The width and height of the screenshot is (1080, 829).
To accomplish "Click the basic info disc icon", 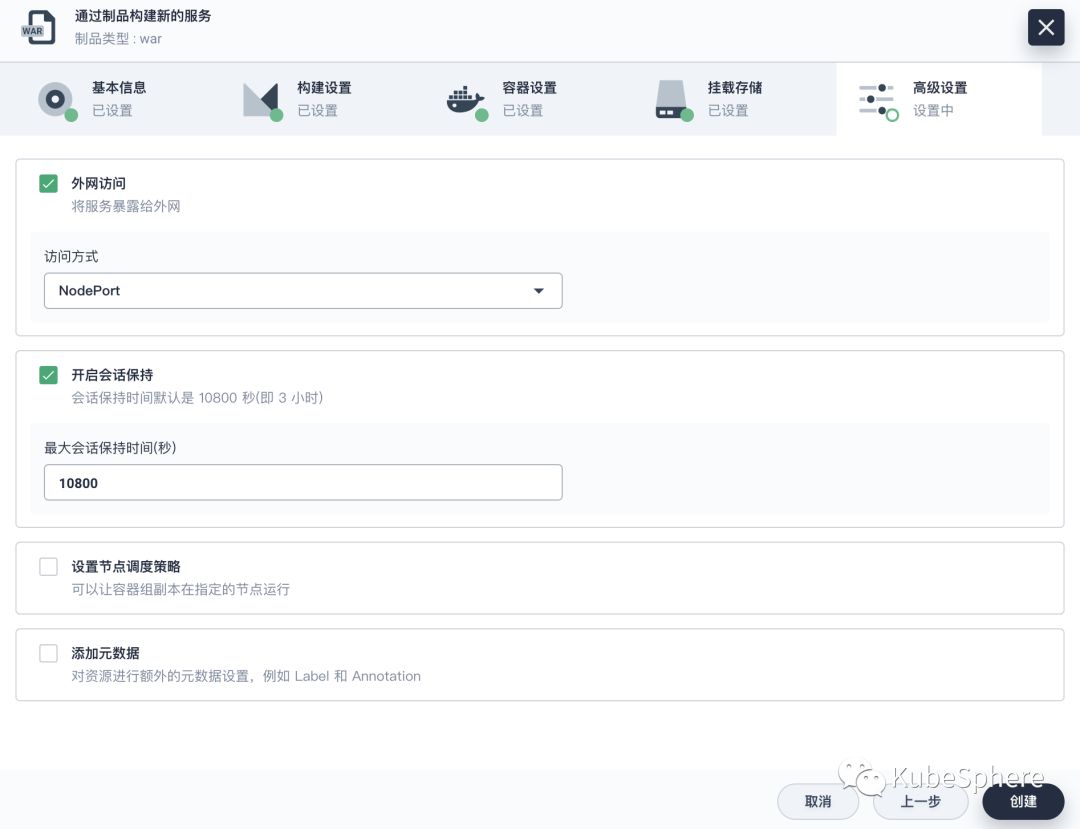I will tap(56, 101).
